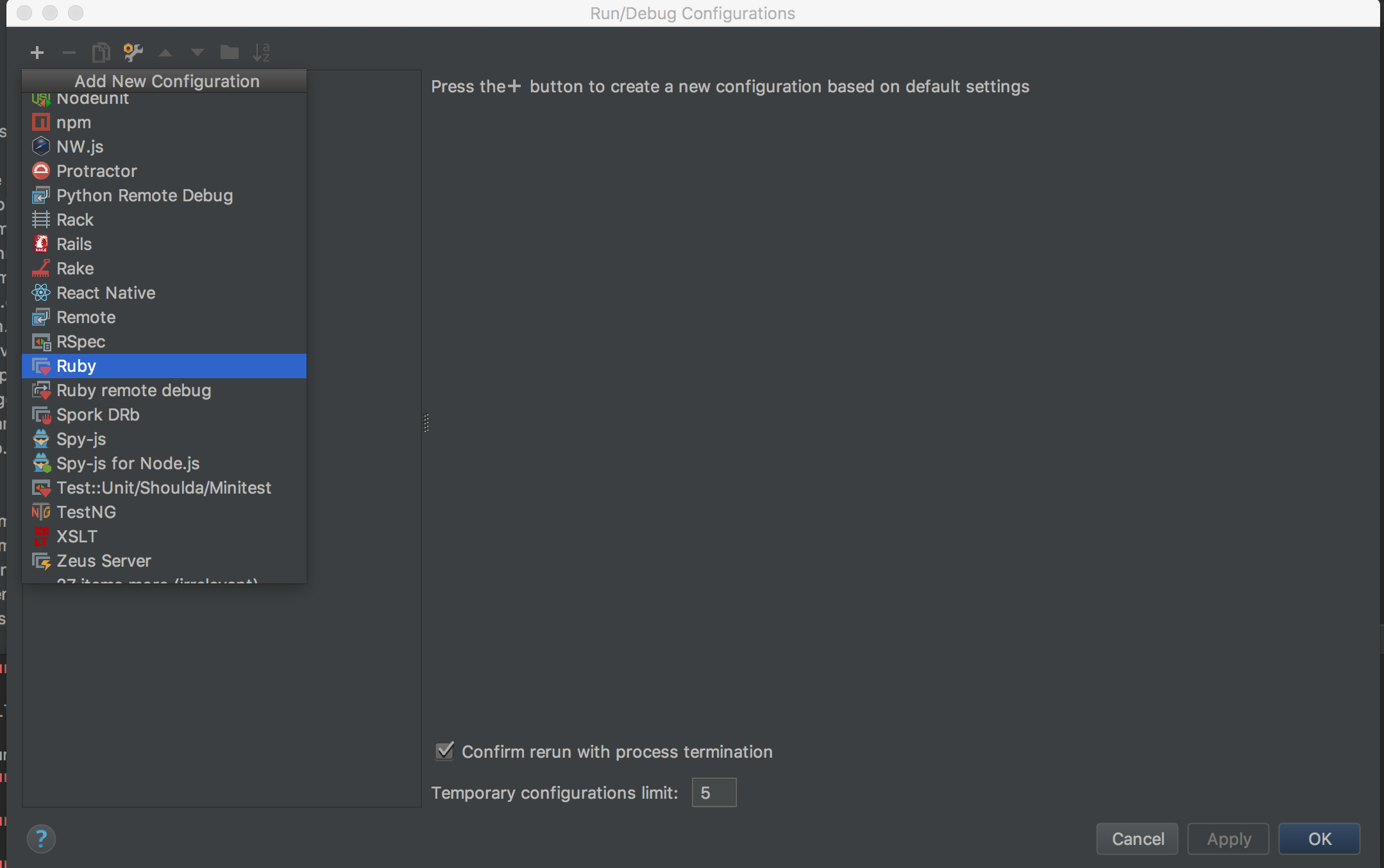Viewport: 1384px width, 868px height.
Task: Select the npm text label
Action: (x=74, y=122)
